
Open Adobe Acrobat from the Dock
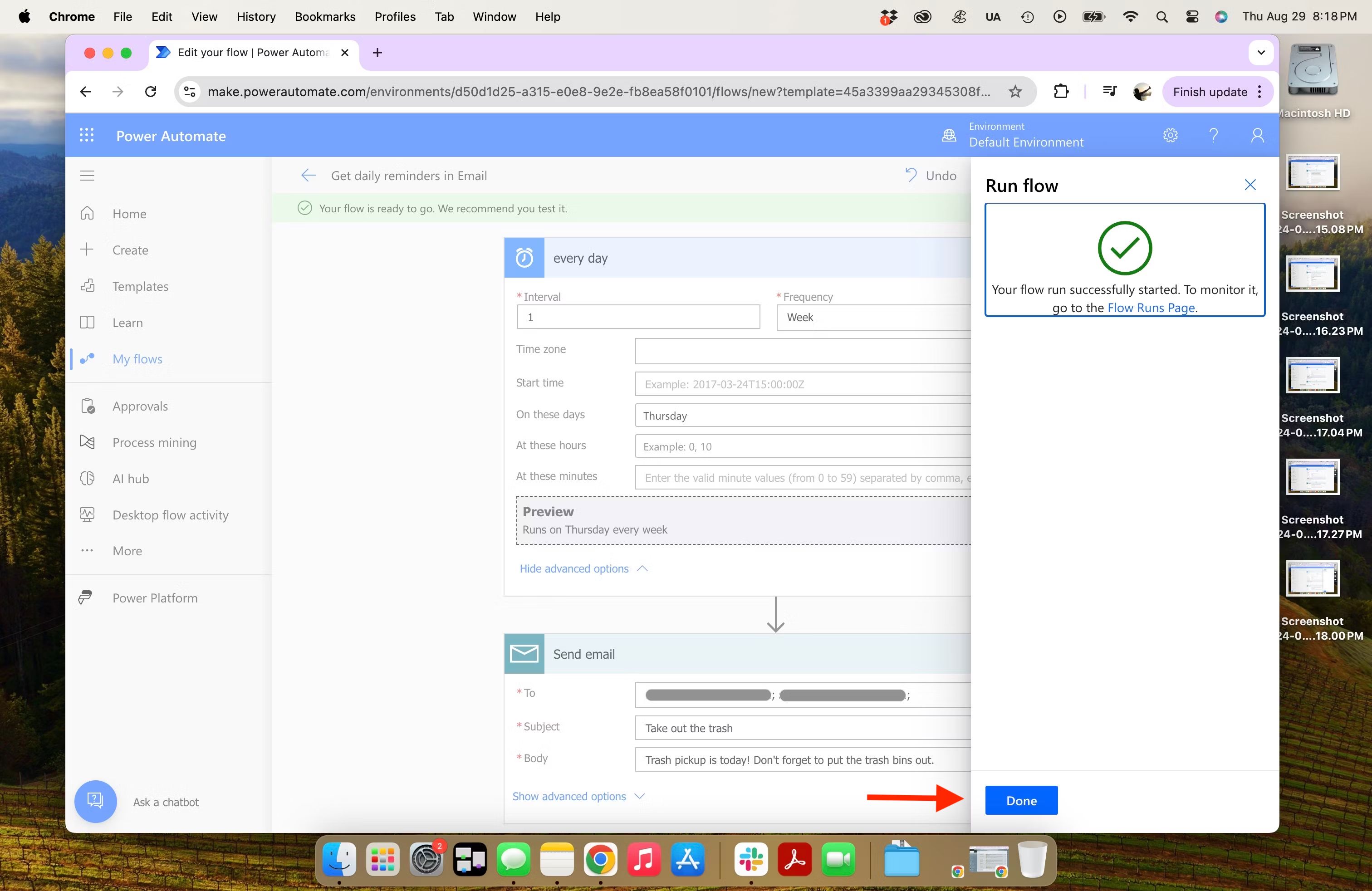[794, 859]
